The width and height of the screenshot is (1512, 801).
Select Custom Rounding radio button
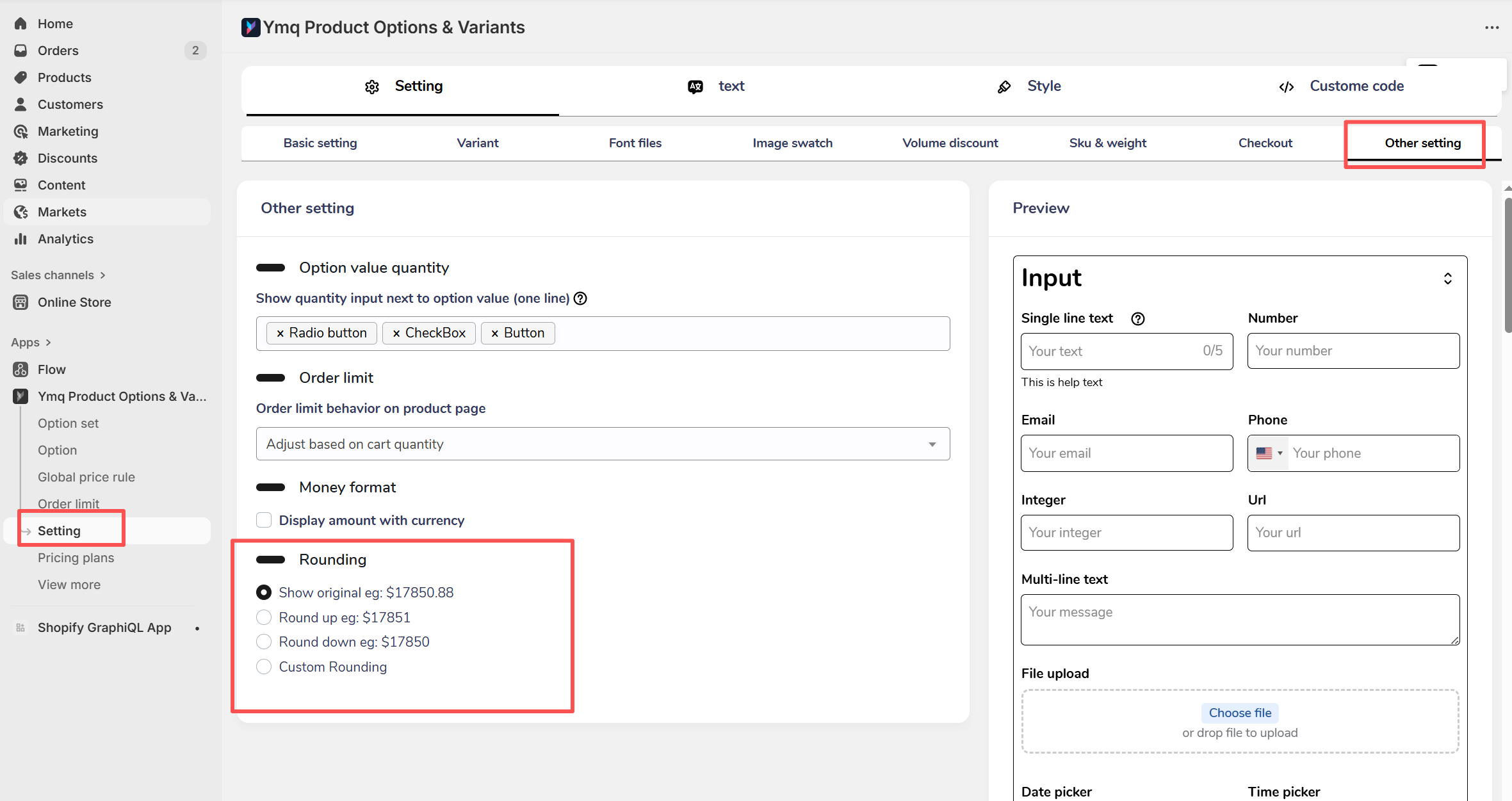(264, 667)
